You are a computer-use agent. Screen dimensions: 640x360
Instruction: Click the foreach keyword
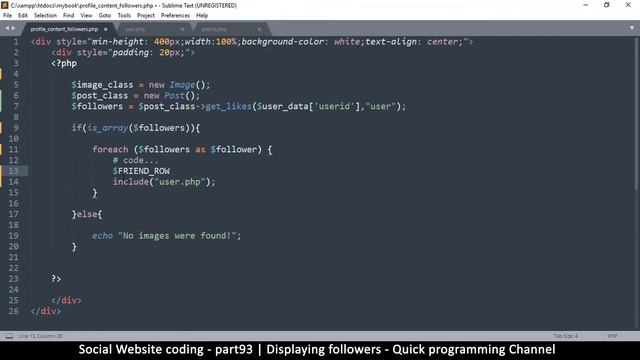pyautogui.click(x=110, y=149)
